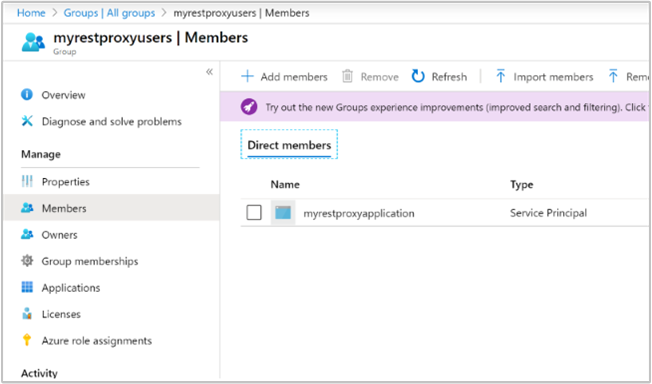Sort by the Type column header
This screenshot has height=384, width=652.
point(522,184)
